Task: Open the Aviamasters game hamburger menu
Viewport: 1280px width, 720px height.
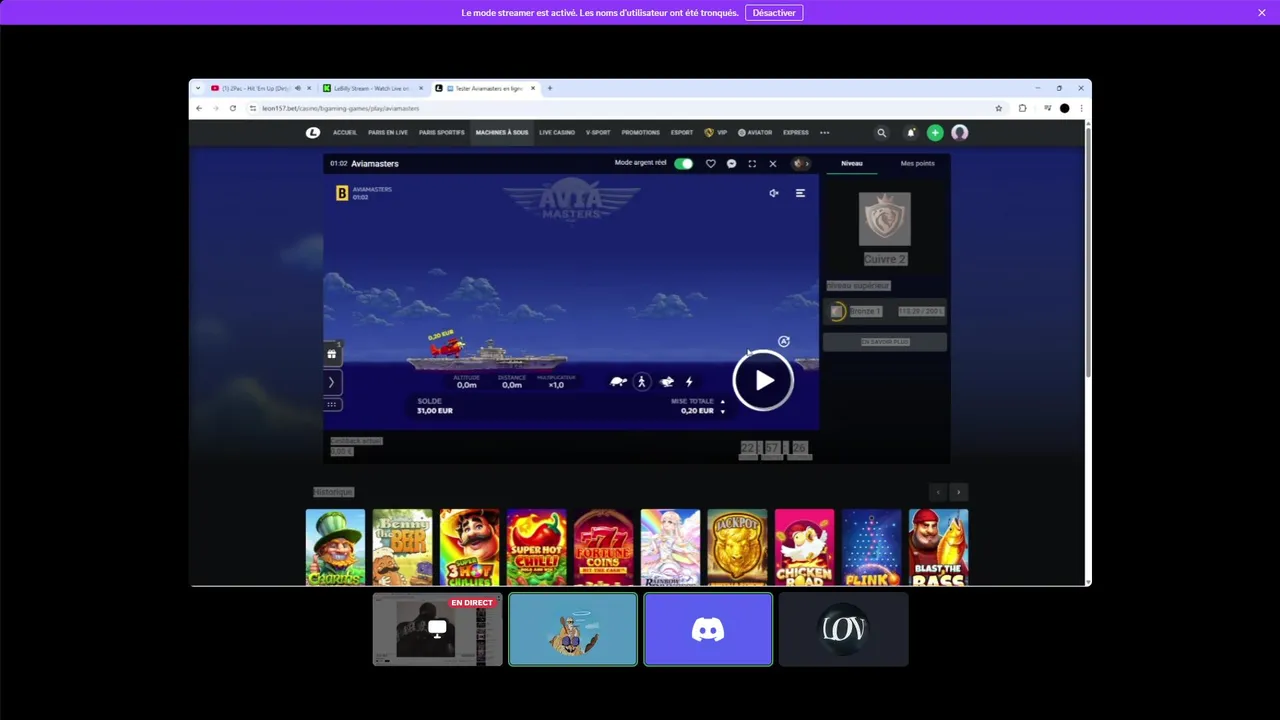Action: (800, 193)
